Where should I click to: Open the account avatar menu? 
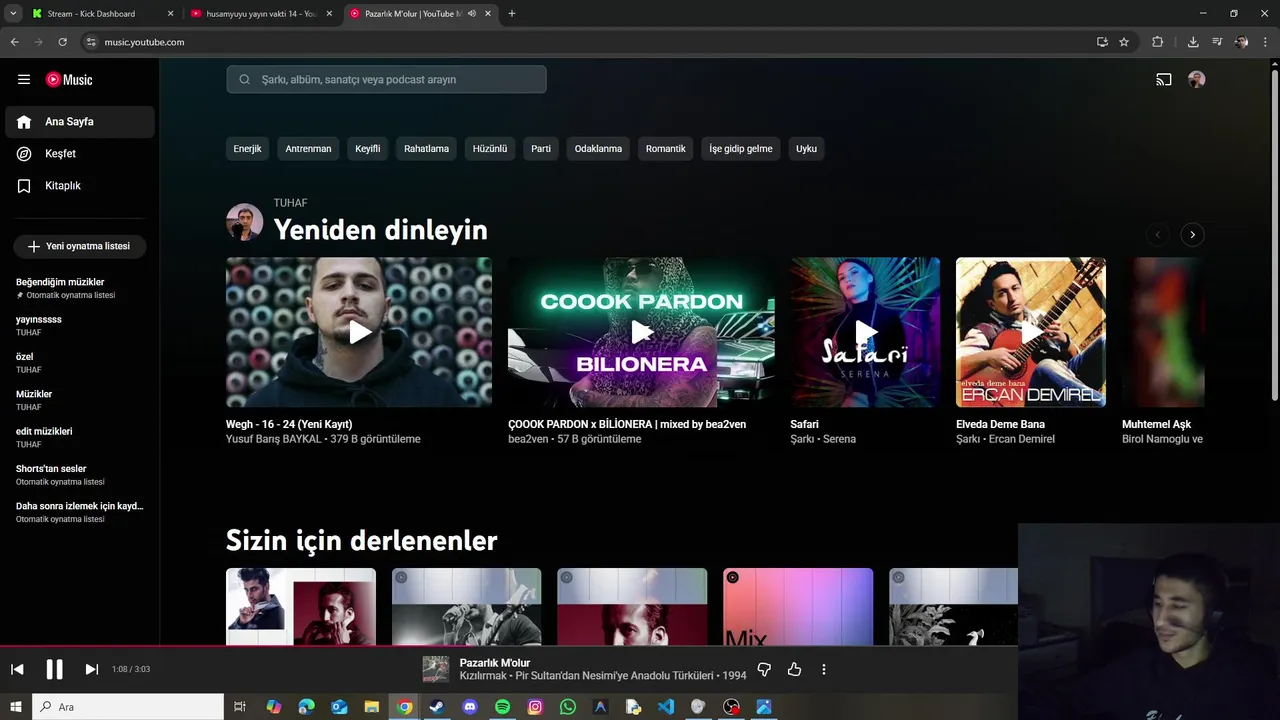[1197, 80]
